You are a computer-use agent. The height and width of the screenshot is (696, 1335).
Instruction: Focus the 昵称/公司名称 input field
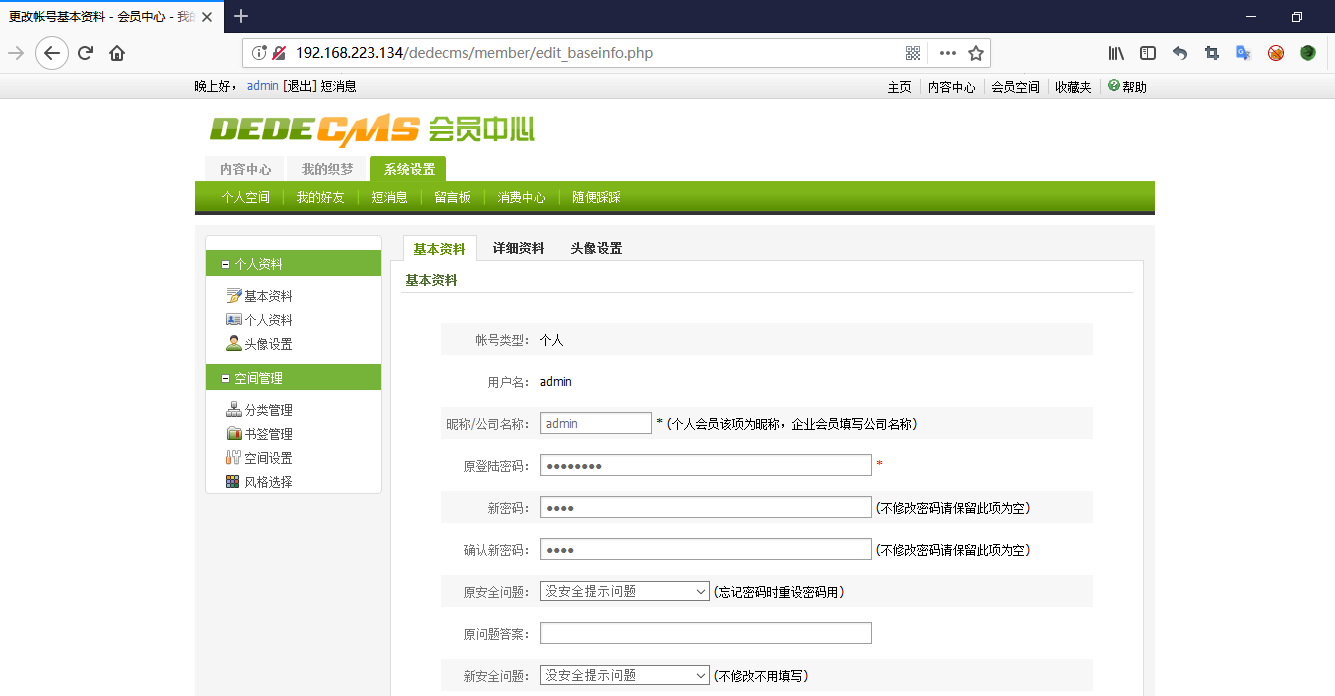pos(596,423)
